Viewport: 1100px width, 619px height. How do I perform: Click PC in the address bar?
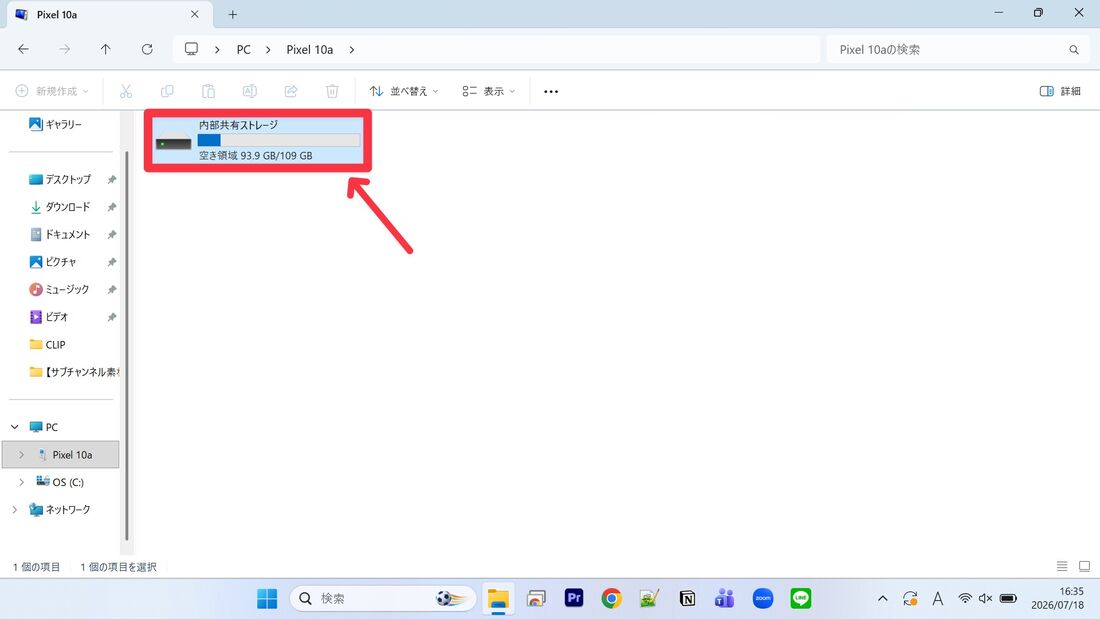243,50
